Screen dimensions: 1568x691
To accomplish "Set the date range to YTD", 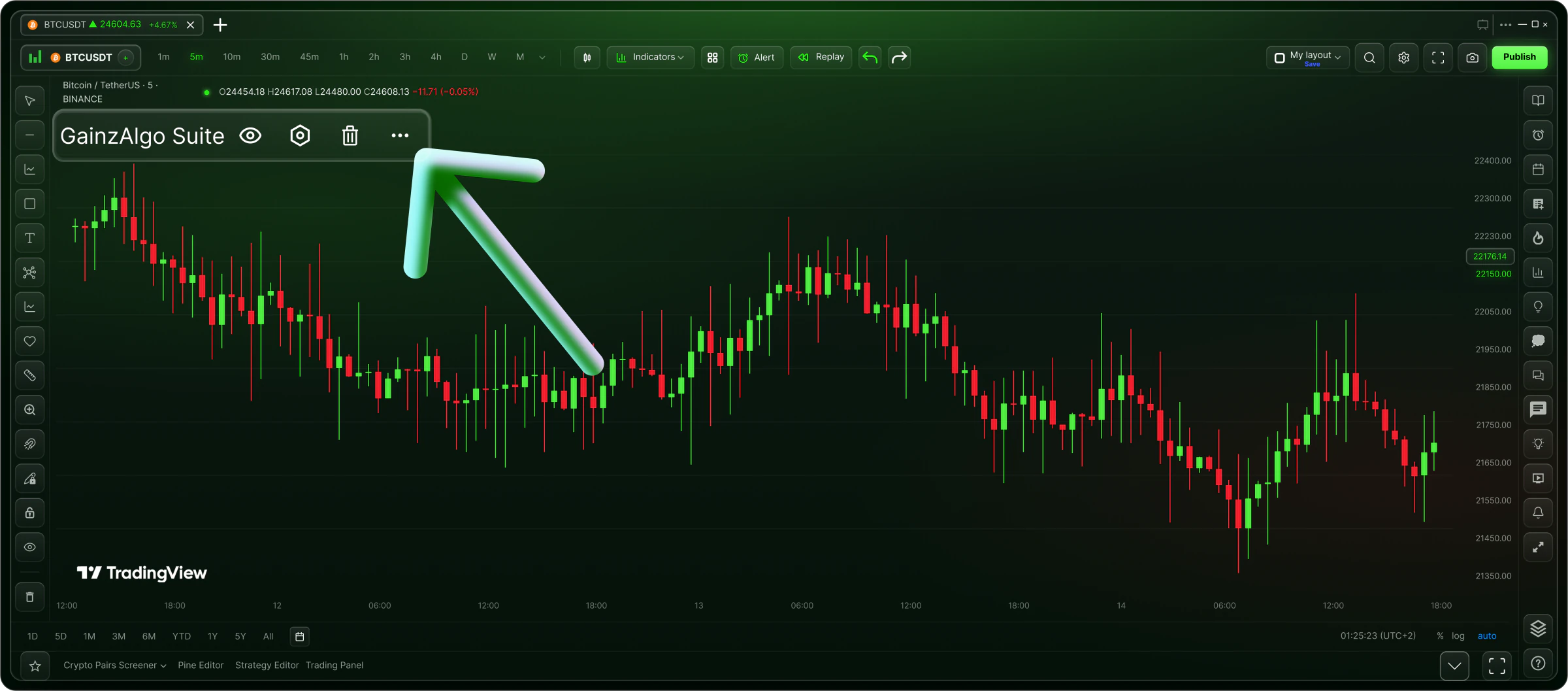I will pyautogui.click(x=182, y=636).
